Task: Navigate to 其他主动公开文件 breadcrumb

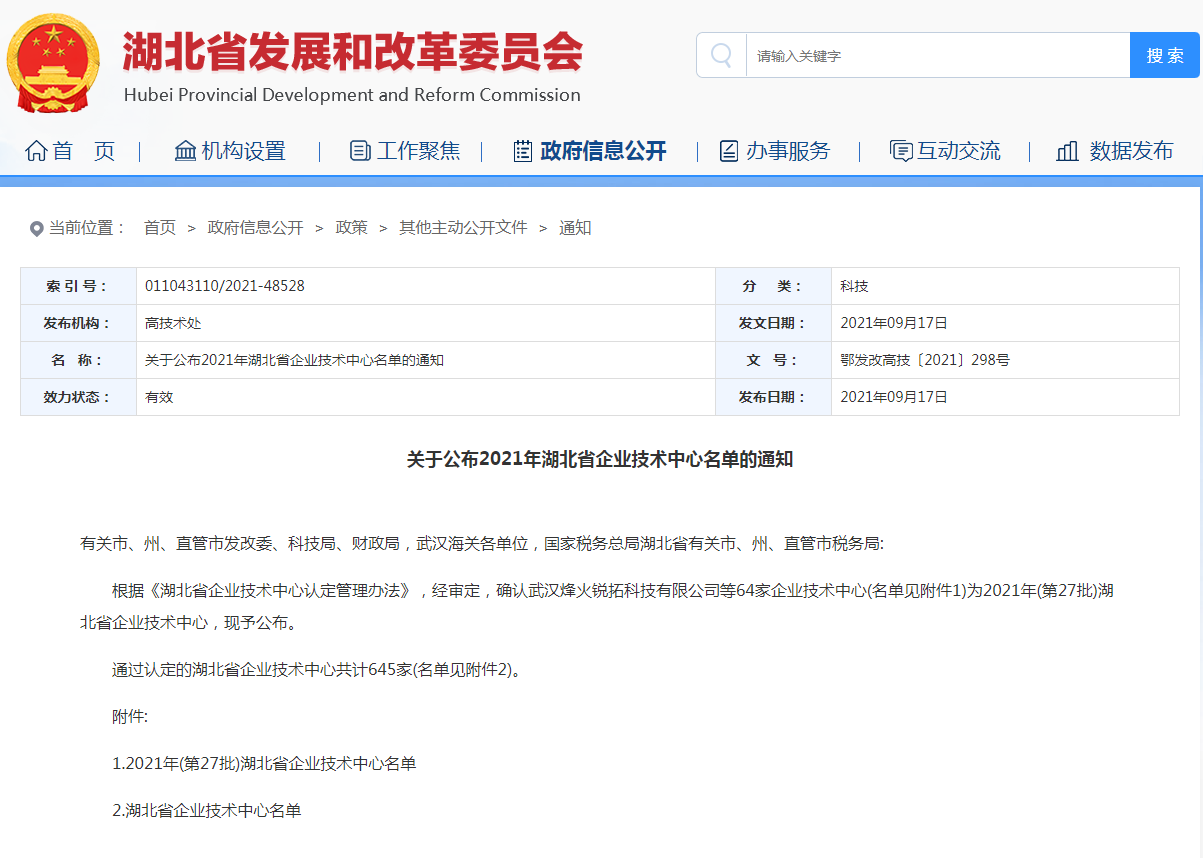Action: pyautogui.click(x=463, y=228)
